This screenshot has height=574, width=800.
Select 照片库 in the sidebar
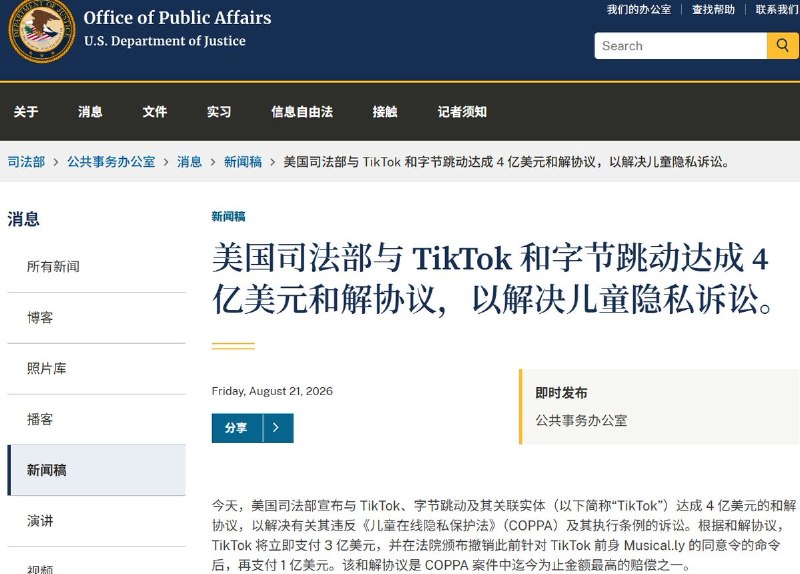[x=96, y=368]
